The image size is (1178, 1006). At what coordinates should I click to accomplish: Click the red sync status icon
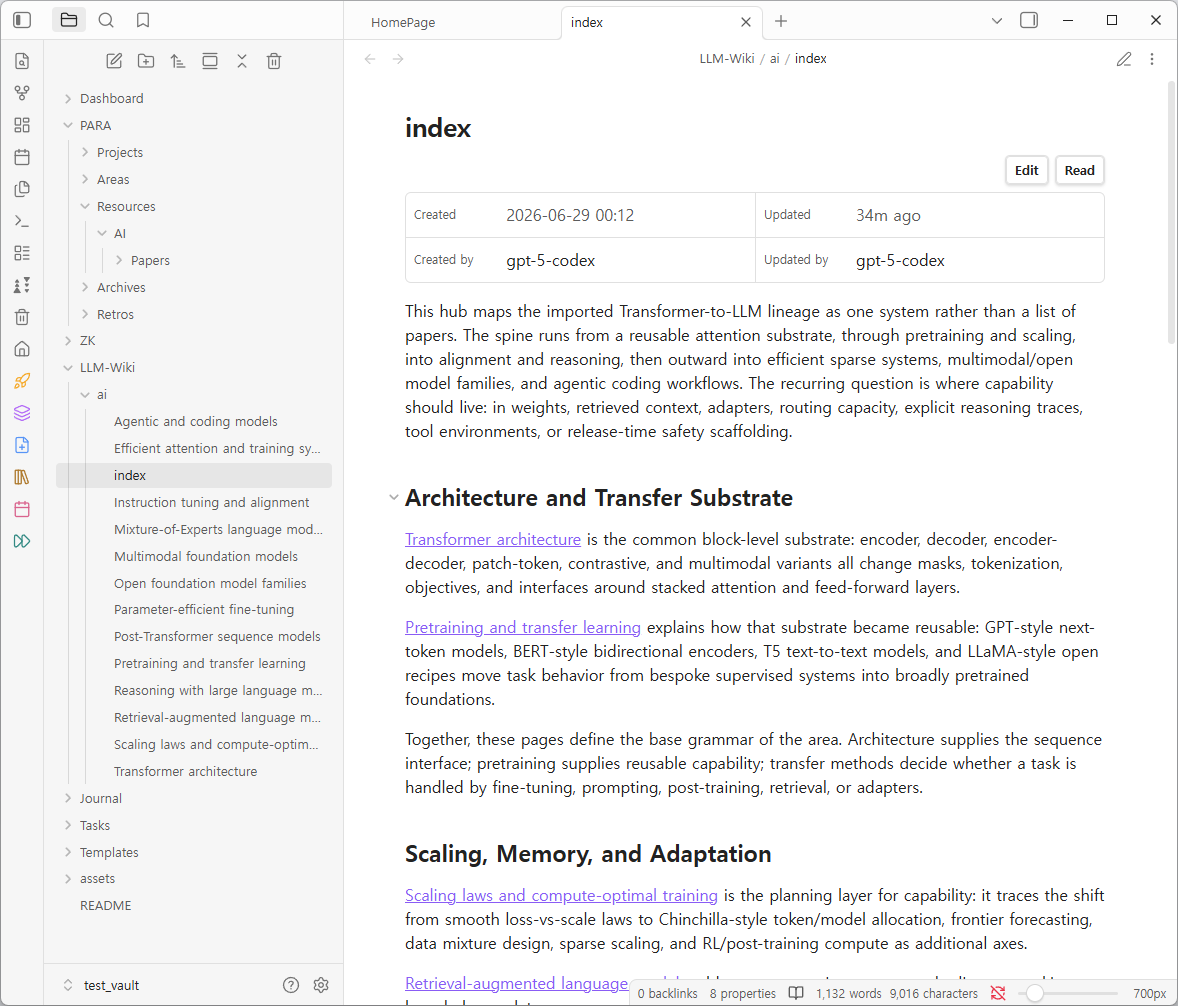(998, 993)
